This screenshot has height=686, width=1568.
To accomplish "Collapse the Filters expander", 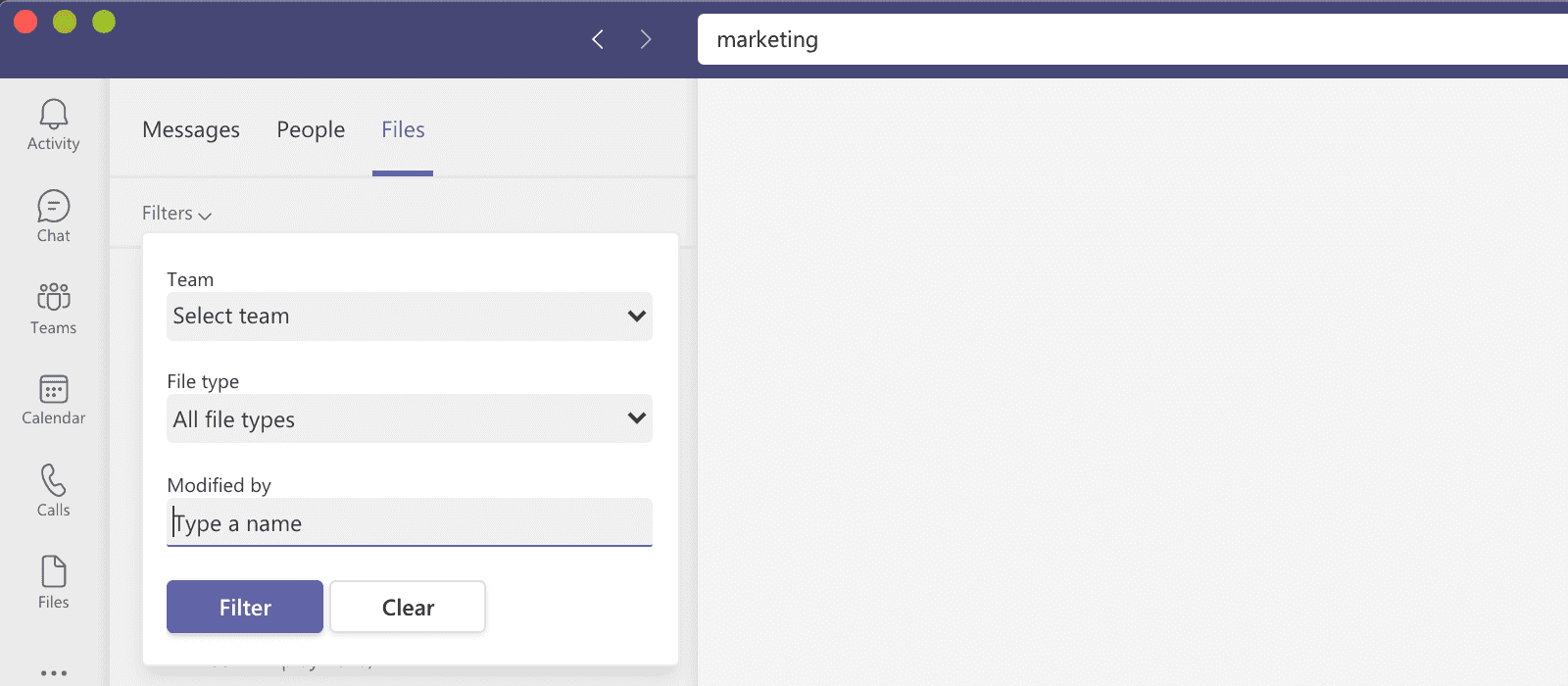I will pyautogui.click(x=176, y=214).
